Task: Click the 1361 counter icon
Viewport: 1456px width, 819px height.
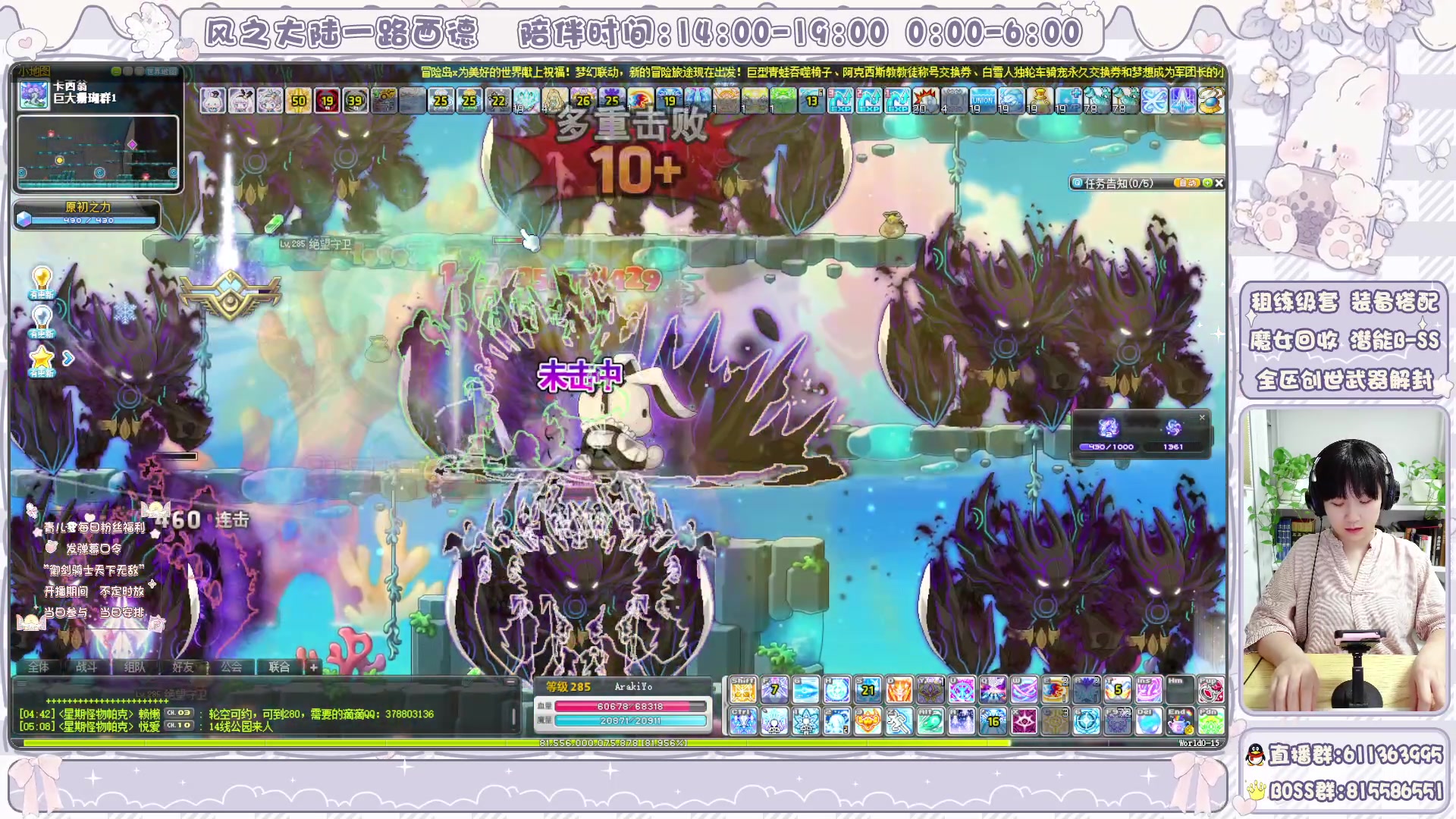Action: point(1173,428)
